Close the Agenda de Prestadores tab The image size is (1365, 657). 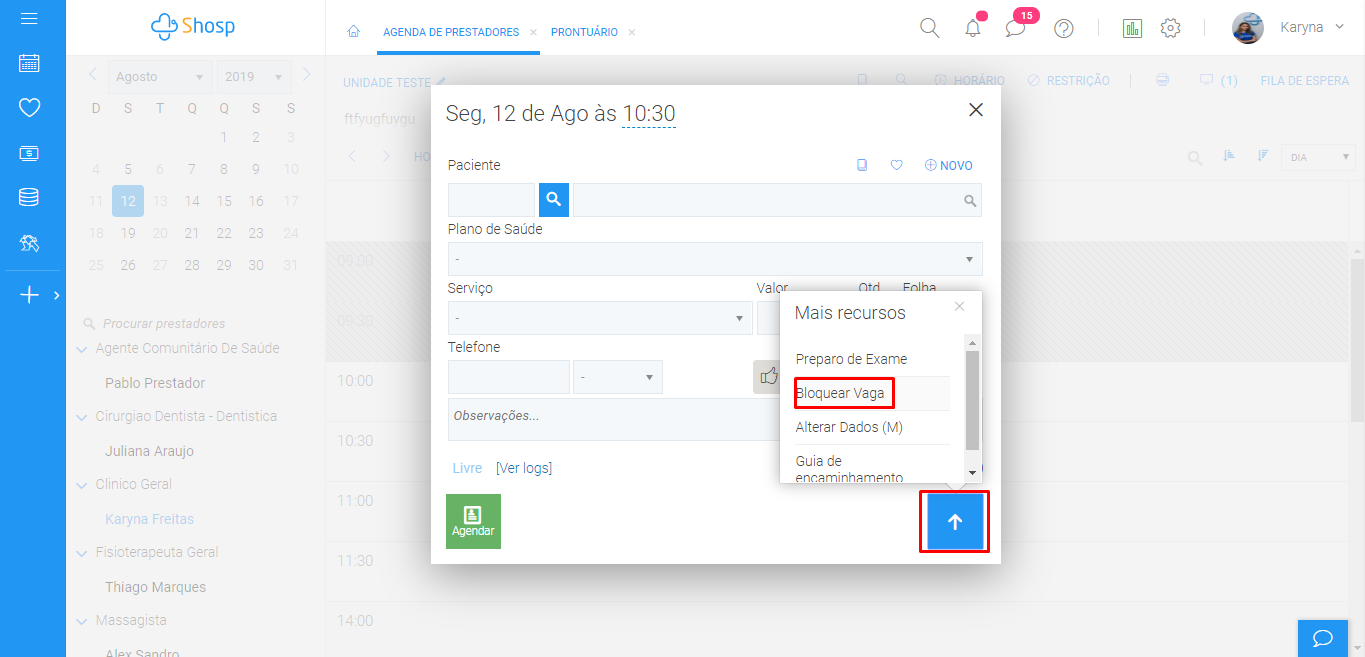click(x=533, y=32)
